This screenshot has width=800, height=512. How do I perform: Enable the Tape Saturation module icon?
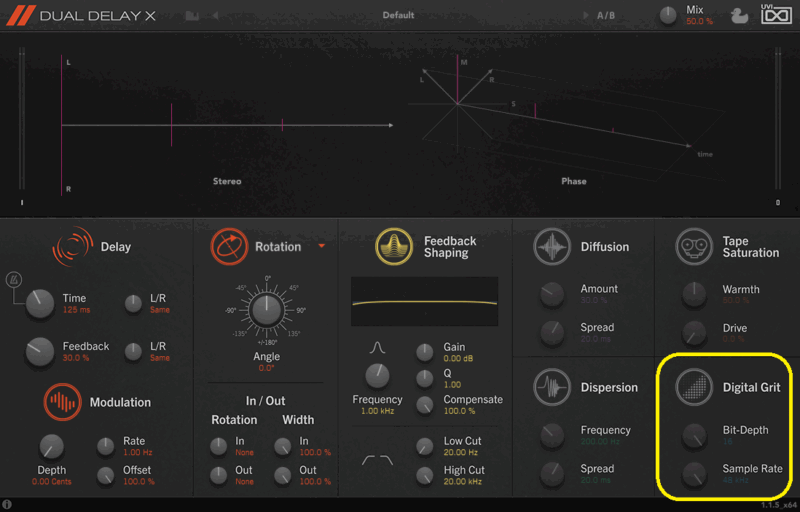coord(694,247)
